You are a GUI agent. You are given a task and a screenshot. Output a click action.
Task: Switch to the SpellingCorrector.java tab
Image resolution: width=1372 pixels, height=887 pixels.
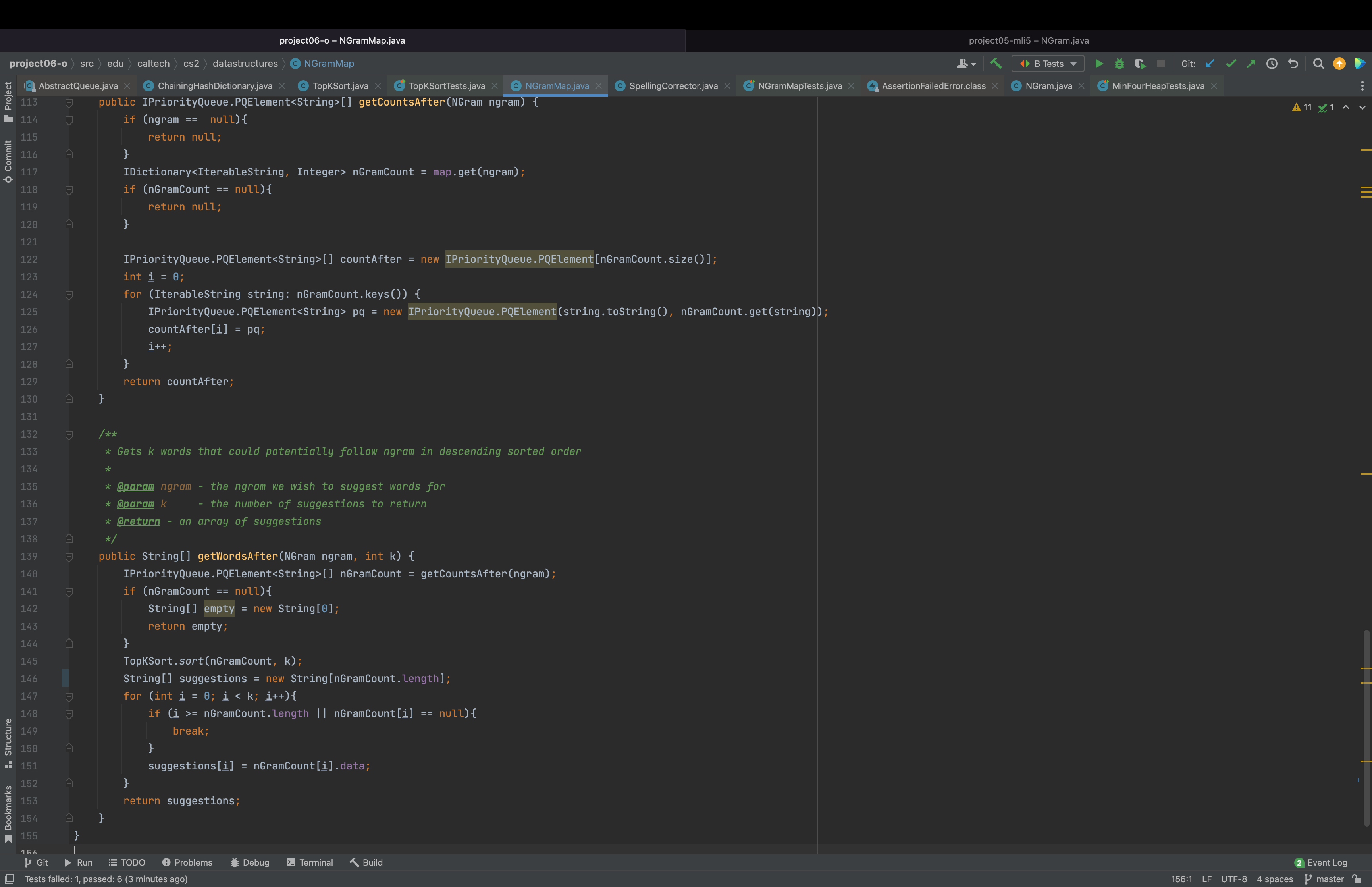pyautogui.click(x=673, y=86)
